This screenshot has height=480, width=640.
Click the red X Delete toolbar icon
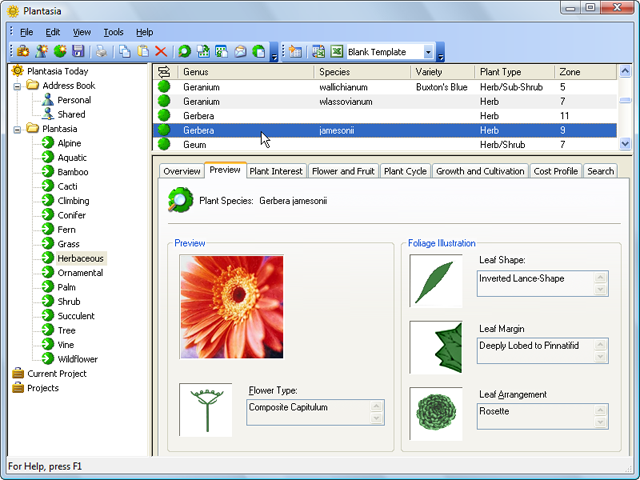[160, 51]
